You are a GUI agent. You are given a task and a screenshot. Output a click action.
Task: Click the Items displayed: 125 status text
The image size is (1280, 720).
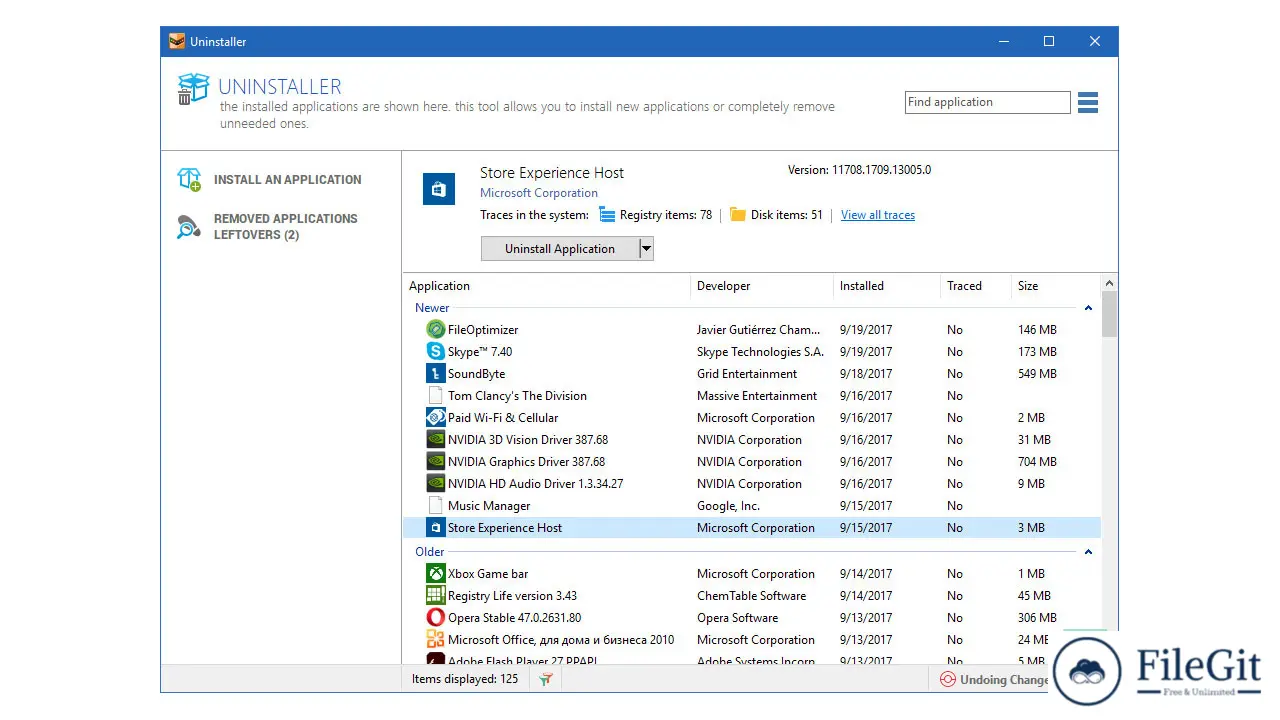[x=465, y=679]
